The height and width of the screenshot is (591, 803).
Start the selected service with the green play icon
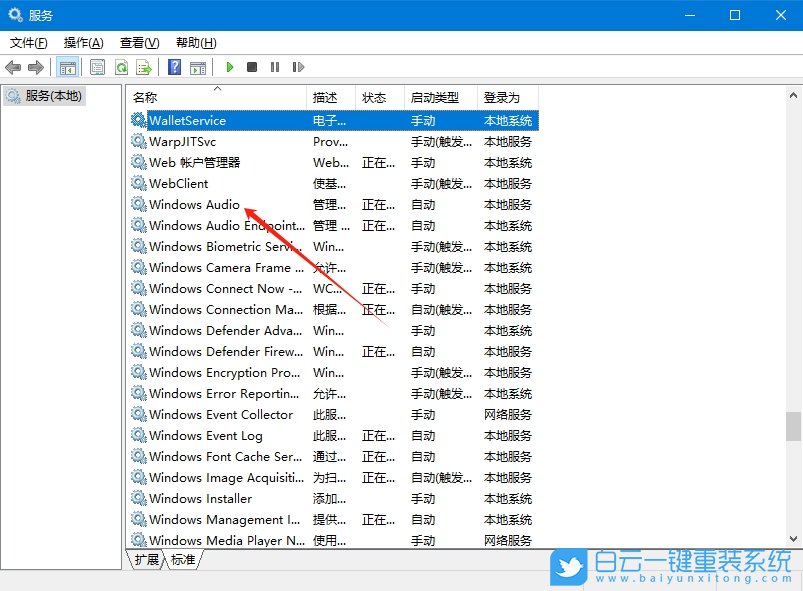click(230, 67)
